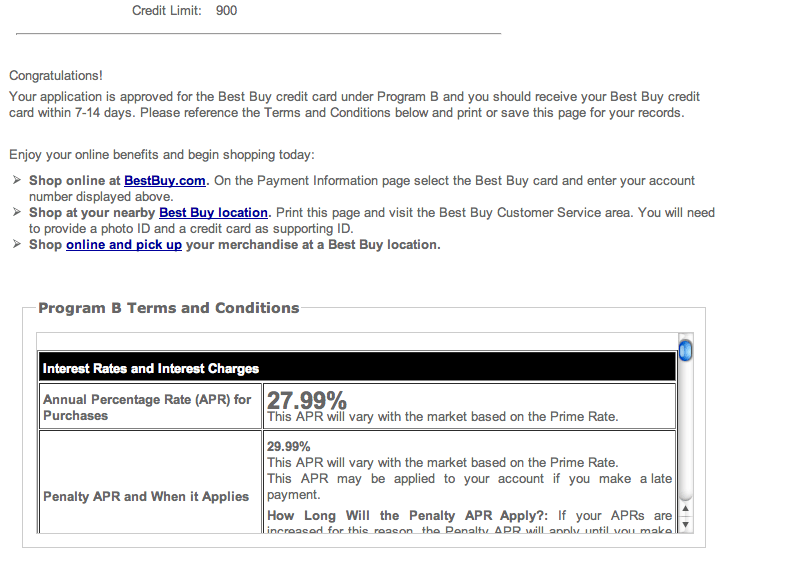
Task: Click the terms scrollbar up arrow
Action: tap(685, 508)
